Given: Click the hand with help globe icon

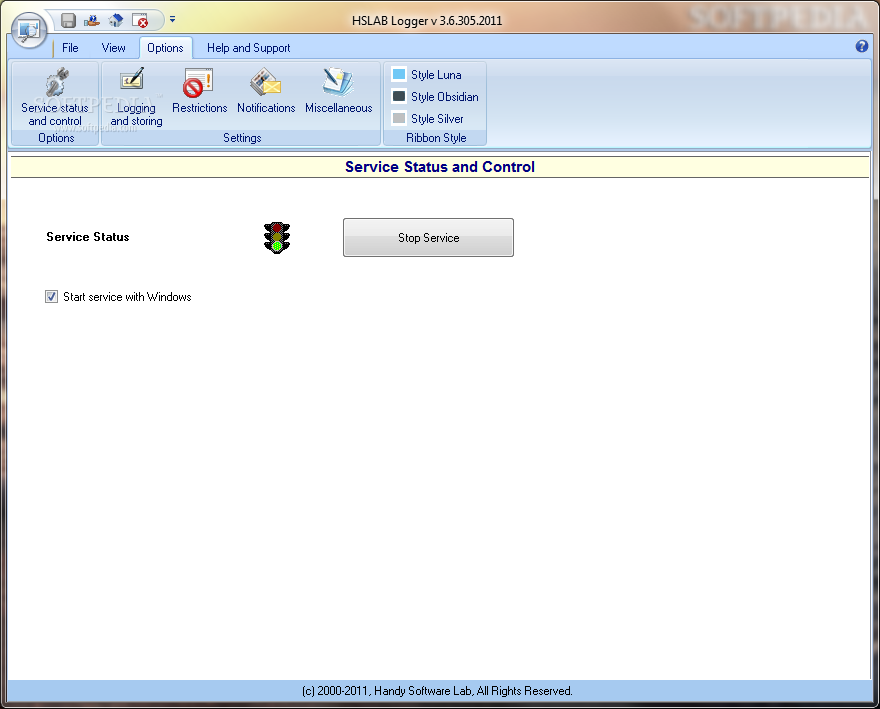Looking at the screenshot, I should (91, 21).
